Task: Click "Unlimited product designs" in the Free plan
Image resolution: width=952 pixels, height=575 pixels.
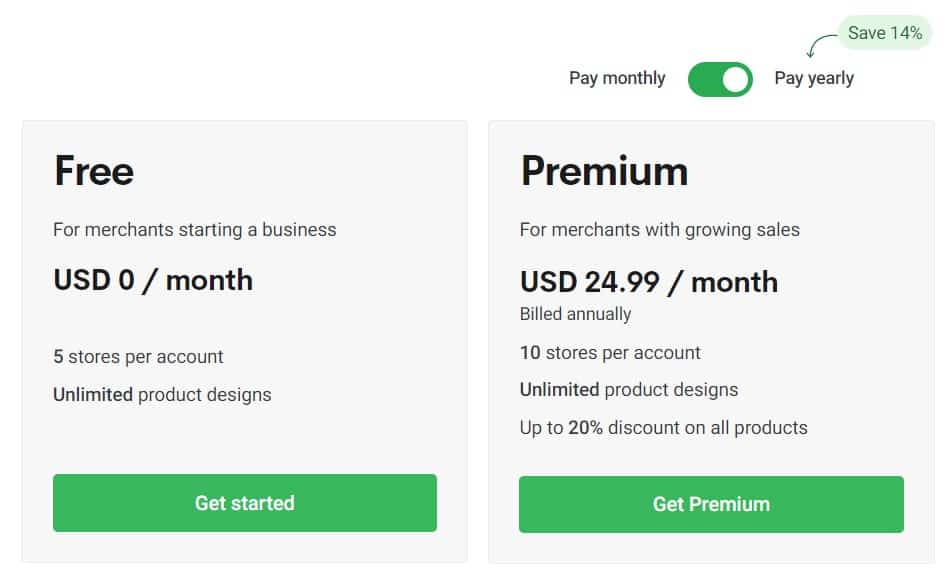Action: pos(162,395)
